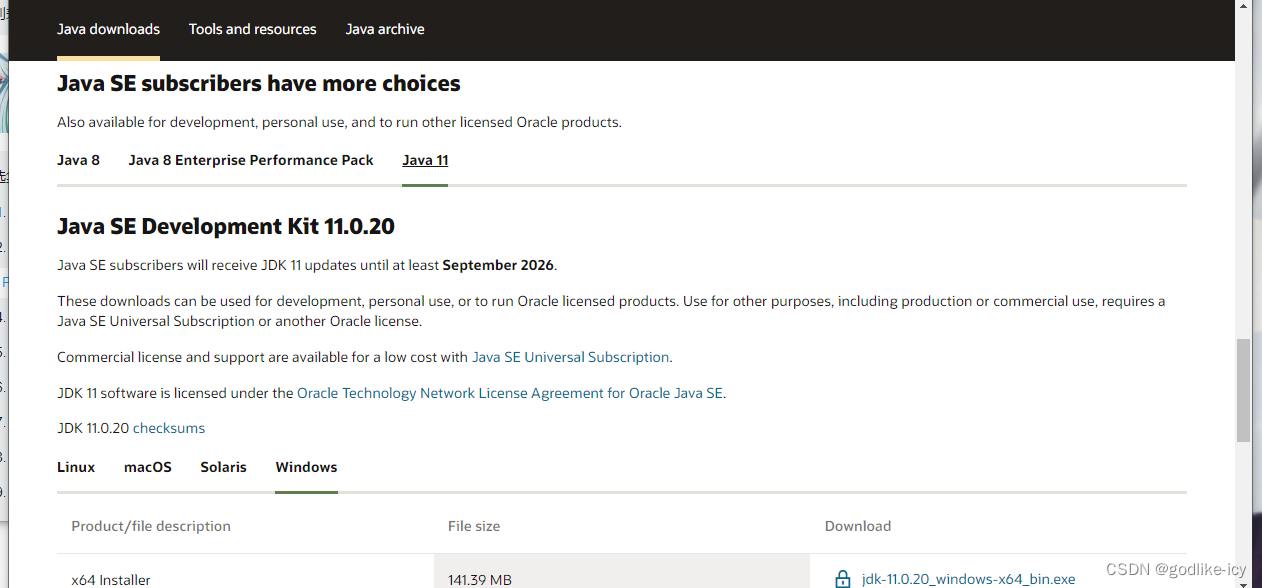Click the bold September 2026 text
The height and width of the screenshot is (588, 1262).
point(498,265)
